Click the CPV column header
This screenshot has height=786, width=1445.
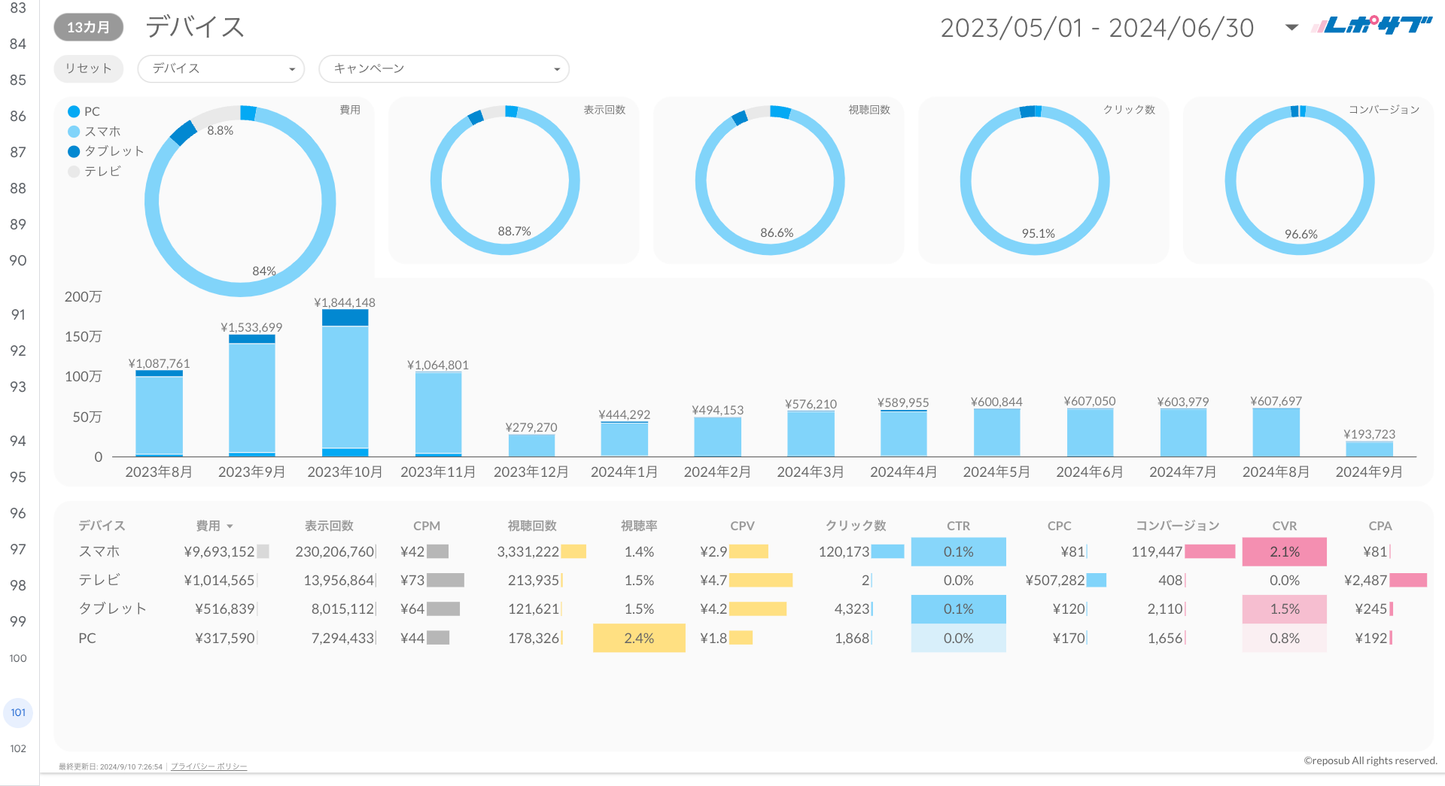pyautogui.click(x=742, y=525)
